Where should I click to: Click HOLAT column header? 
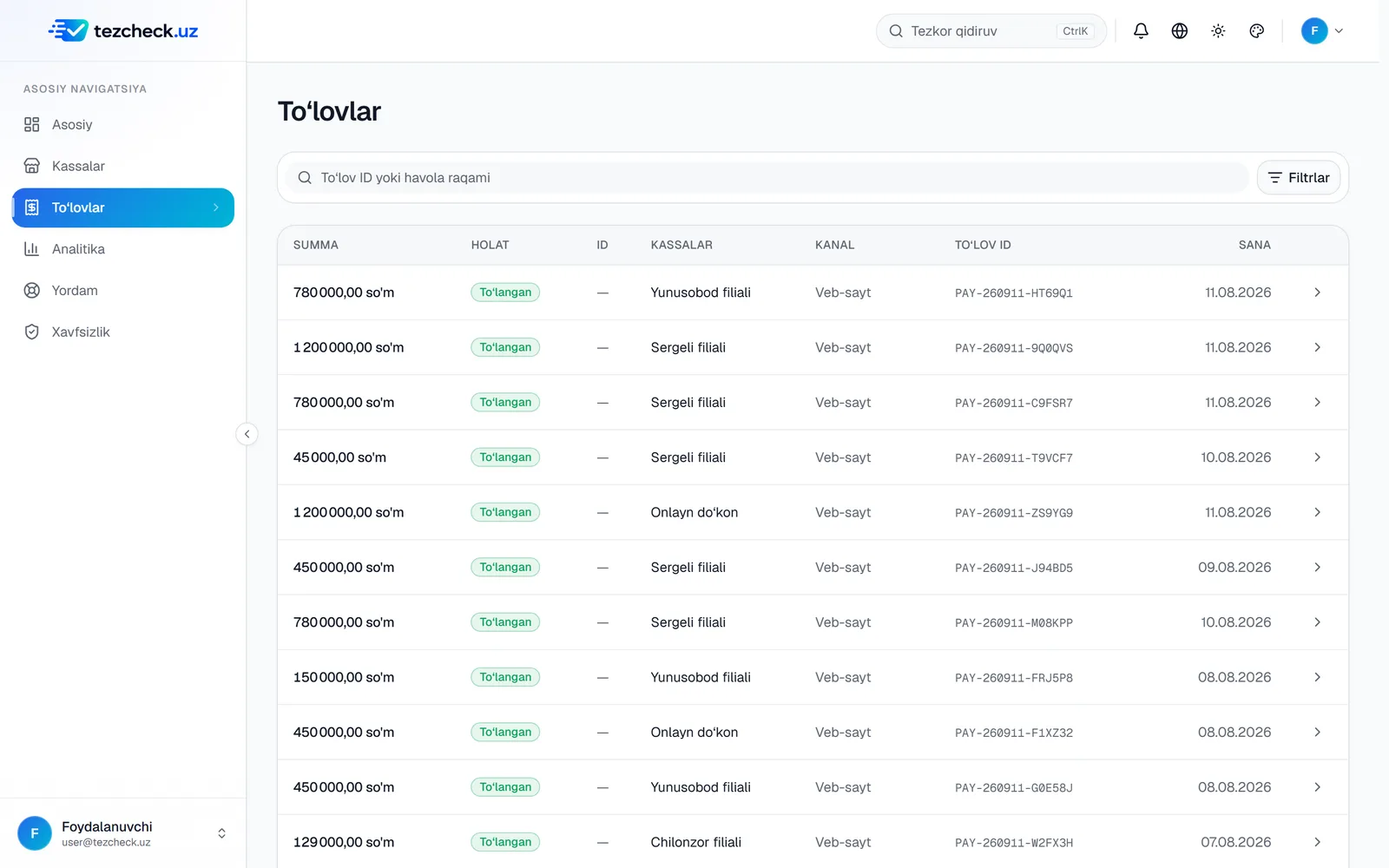(x=490, y=246)
